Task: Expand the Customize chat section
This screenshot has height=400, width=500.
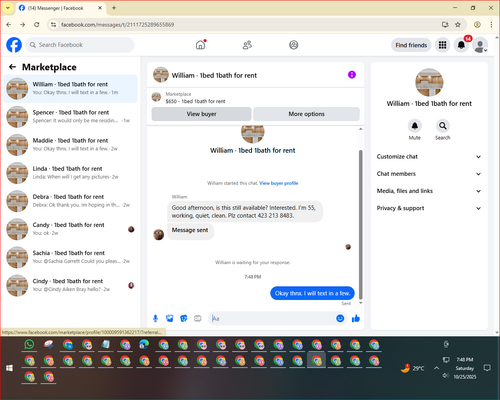Action: click(x=429, y=157)
